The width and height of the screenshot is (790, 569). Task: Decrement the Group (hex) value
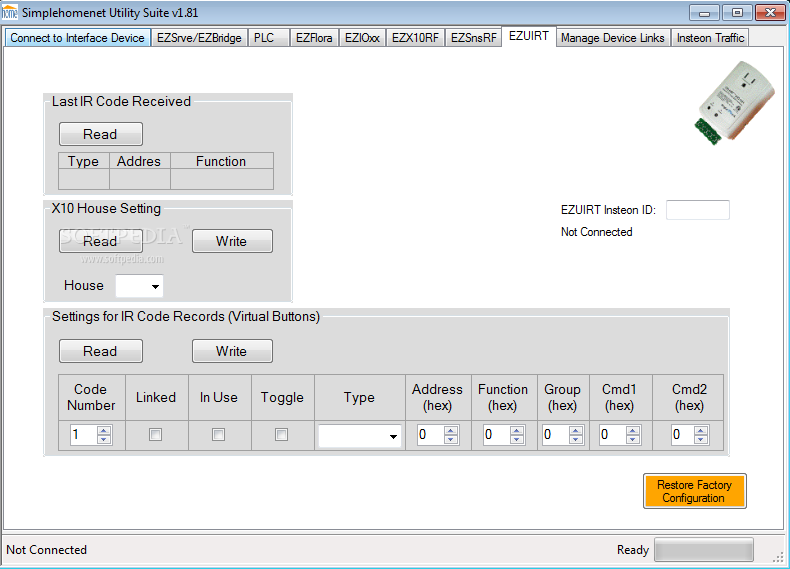(x=576, y=439)
